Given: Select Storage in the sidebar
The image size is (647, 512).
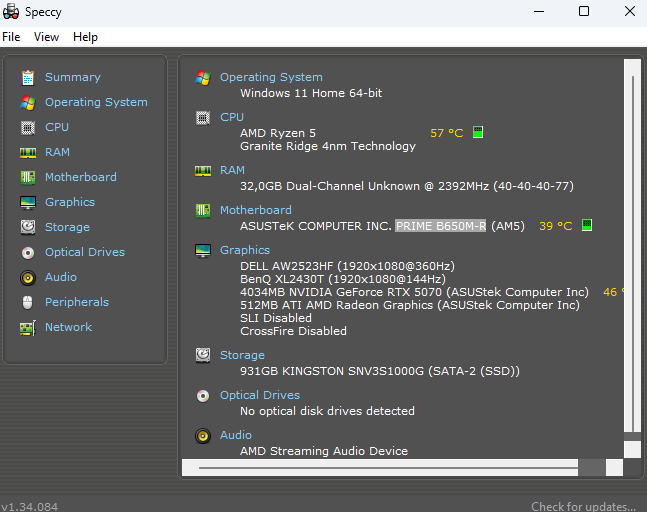Looking at the screenshot, I should 67,227.
